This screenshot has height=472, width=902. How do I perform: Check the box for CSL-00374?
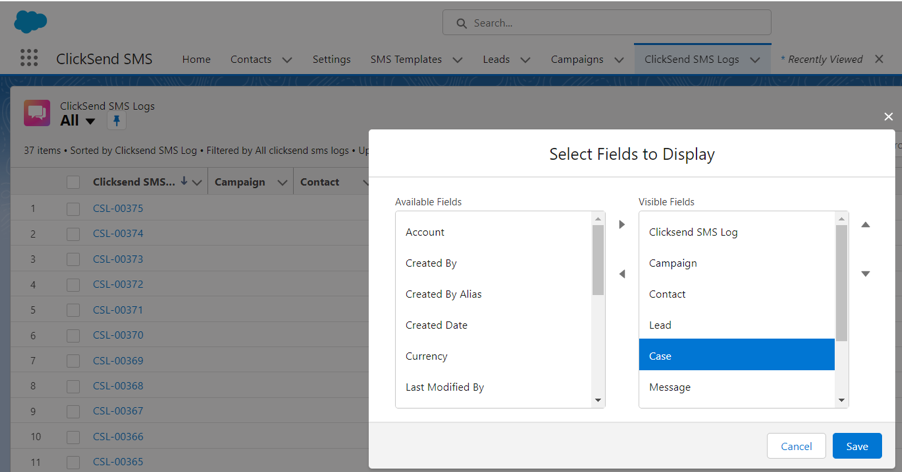tap(73, 234)
